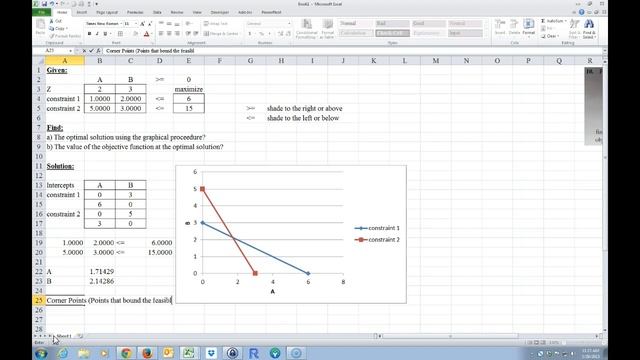Select the constraint 2 red data marker at A=3
The height and width of the screenshot is (360, 640).
point(255,273)
